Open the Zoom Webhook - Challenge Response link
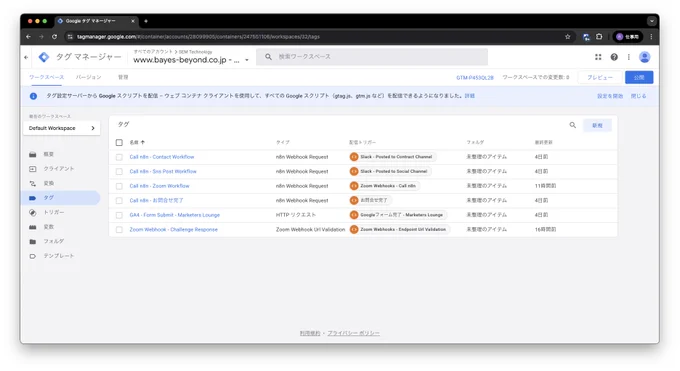 [173, 230]
